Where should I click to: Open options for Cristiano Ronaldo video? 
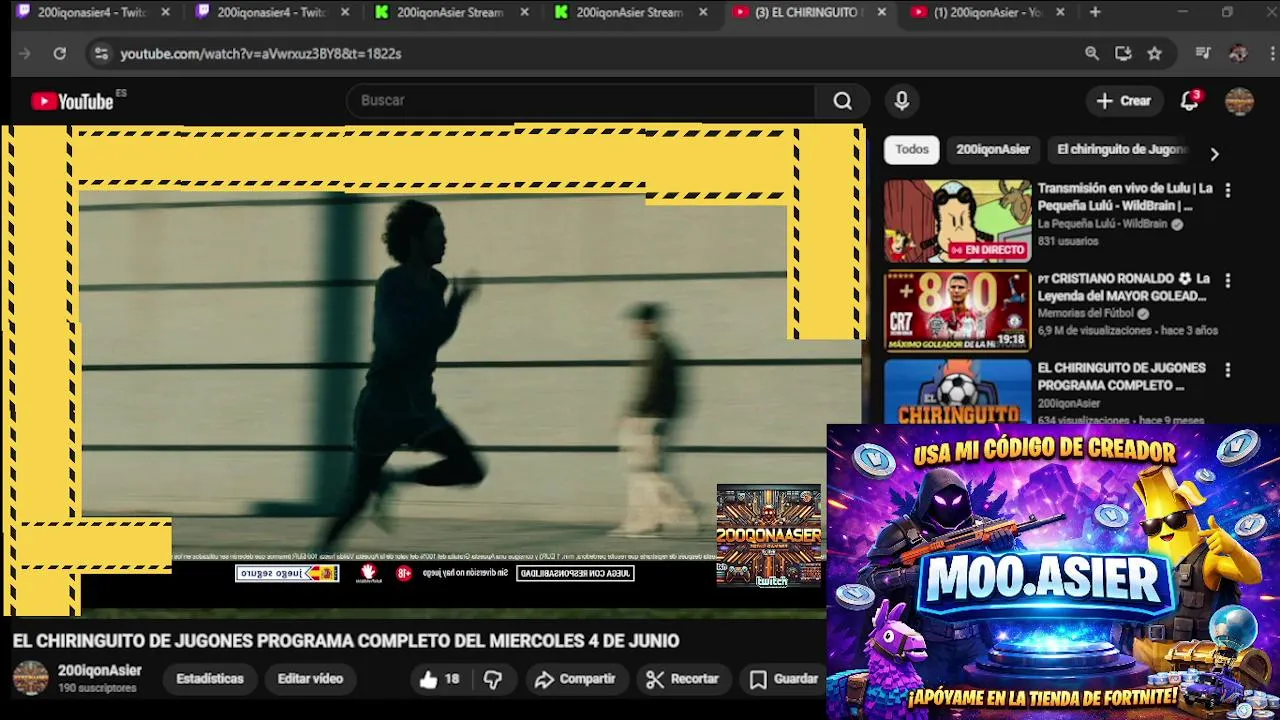(x=1228, y=281)
